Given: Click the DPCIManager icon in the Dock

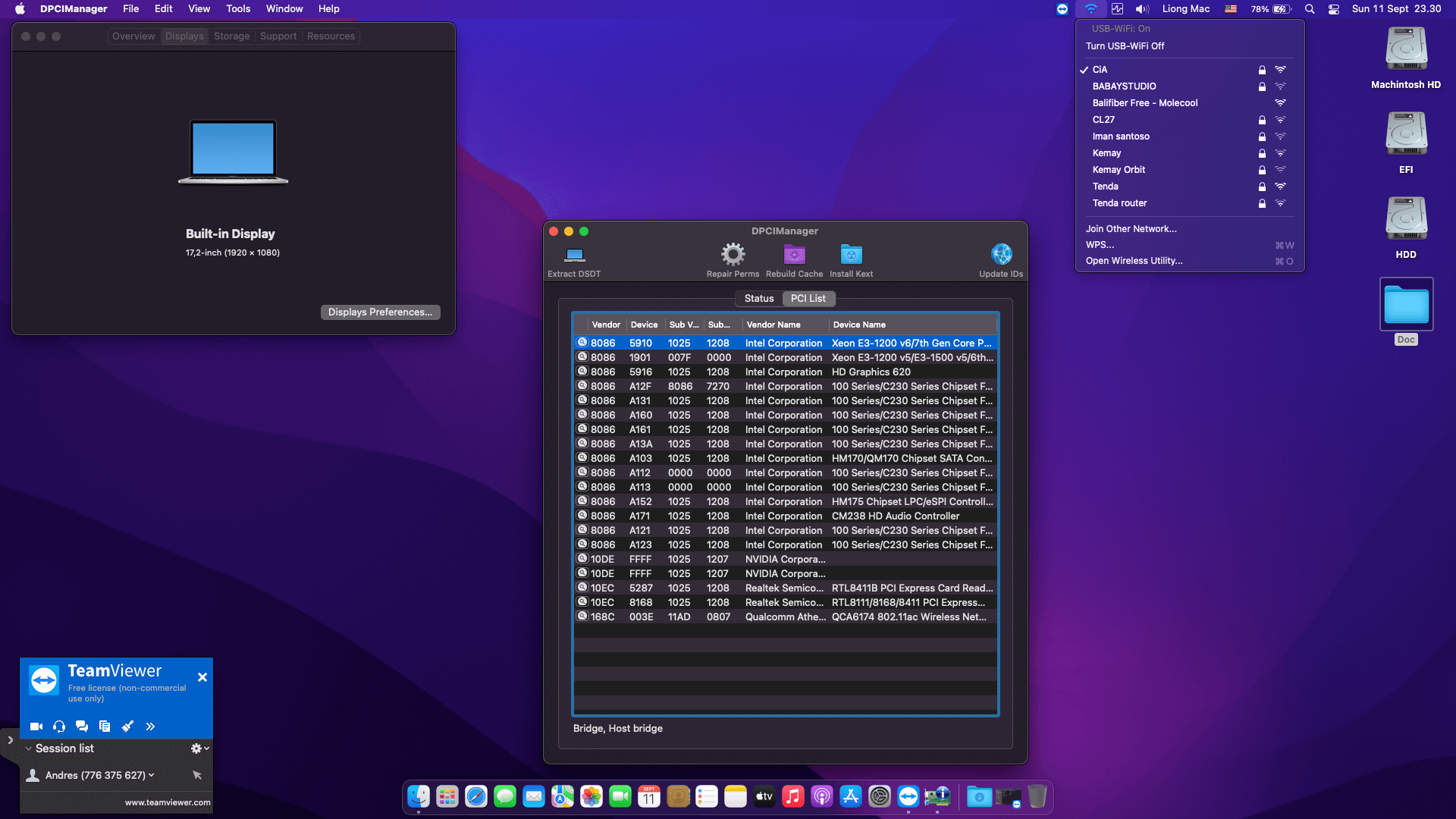Looking at the screenshot, I should click(x=937, y=796).
